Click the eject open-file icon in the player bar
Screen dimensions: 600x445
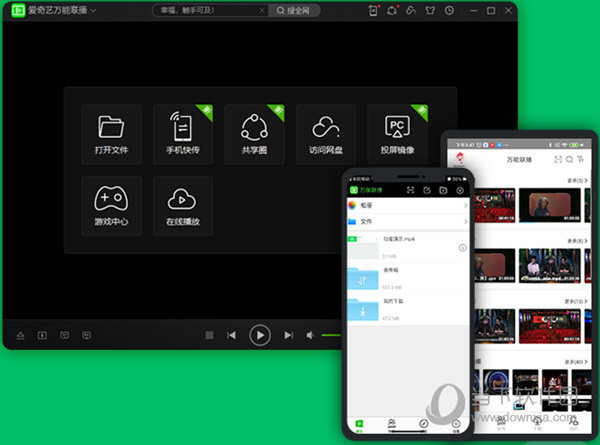click(21, 336)
